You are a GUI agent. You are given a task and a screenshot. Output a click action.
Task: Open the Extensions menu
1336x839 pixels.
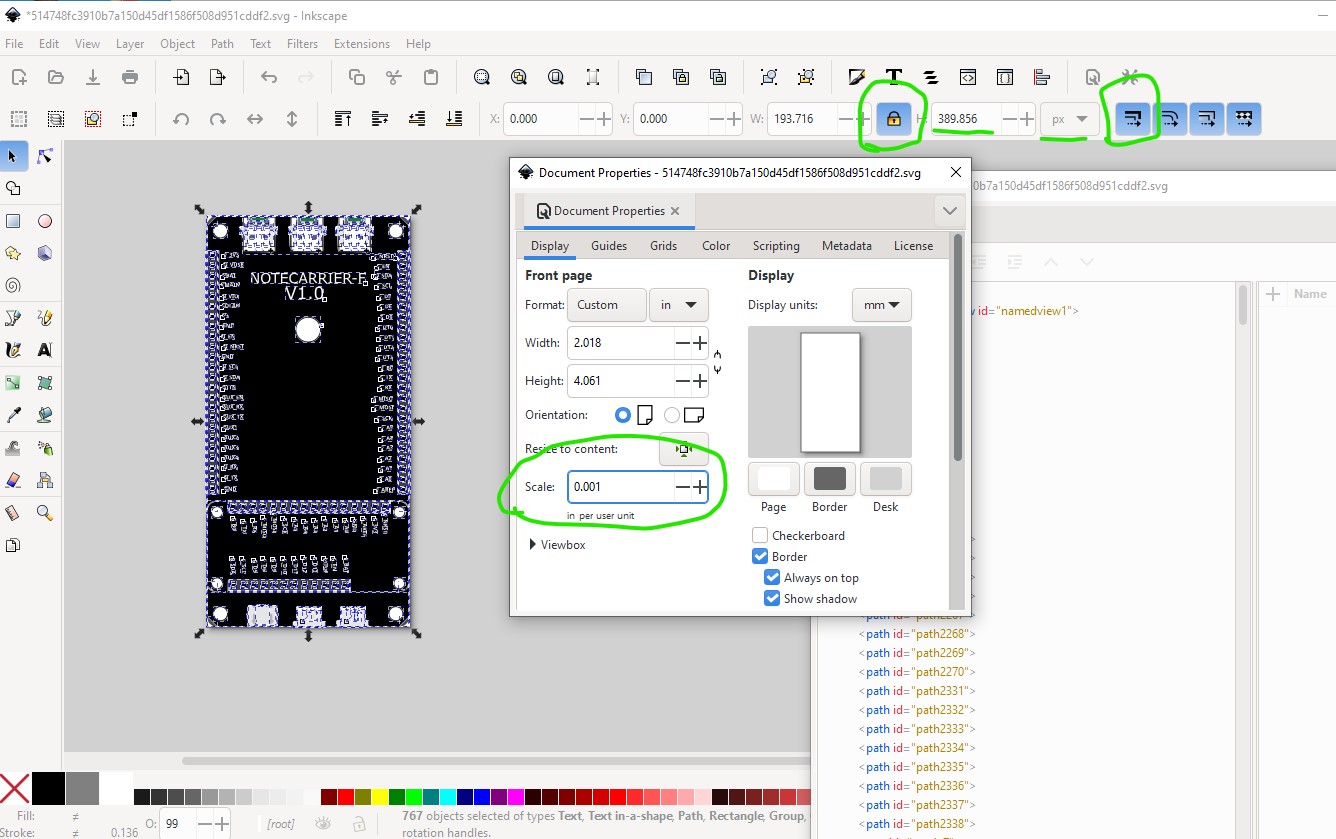(362, 44)
